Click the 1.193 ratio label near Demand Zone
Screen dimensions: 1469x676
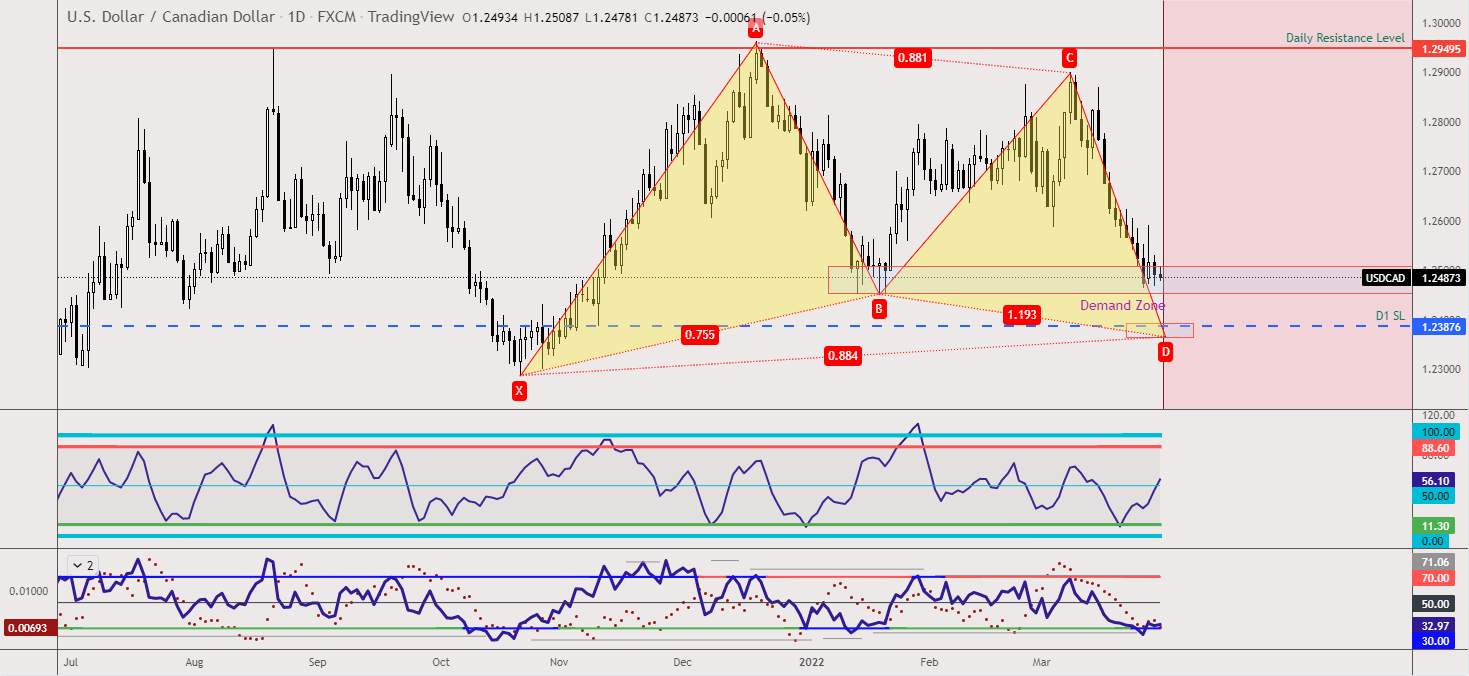pyautogui.click(x=1021, y=314)
